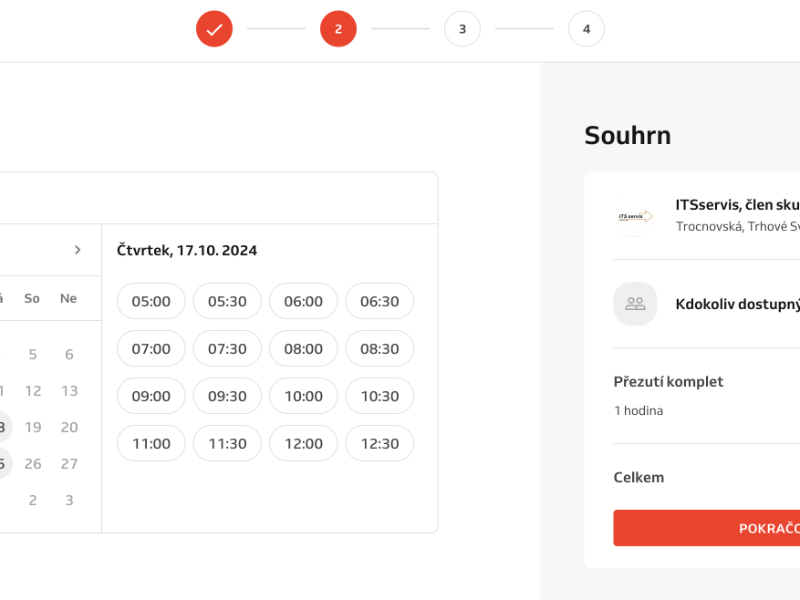The height and width of the screenshot is (600, 800).
Task: Click the completed step one checkmark
Action: click(x=214, y=29)
